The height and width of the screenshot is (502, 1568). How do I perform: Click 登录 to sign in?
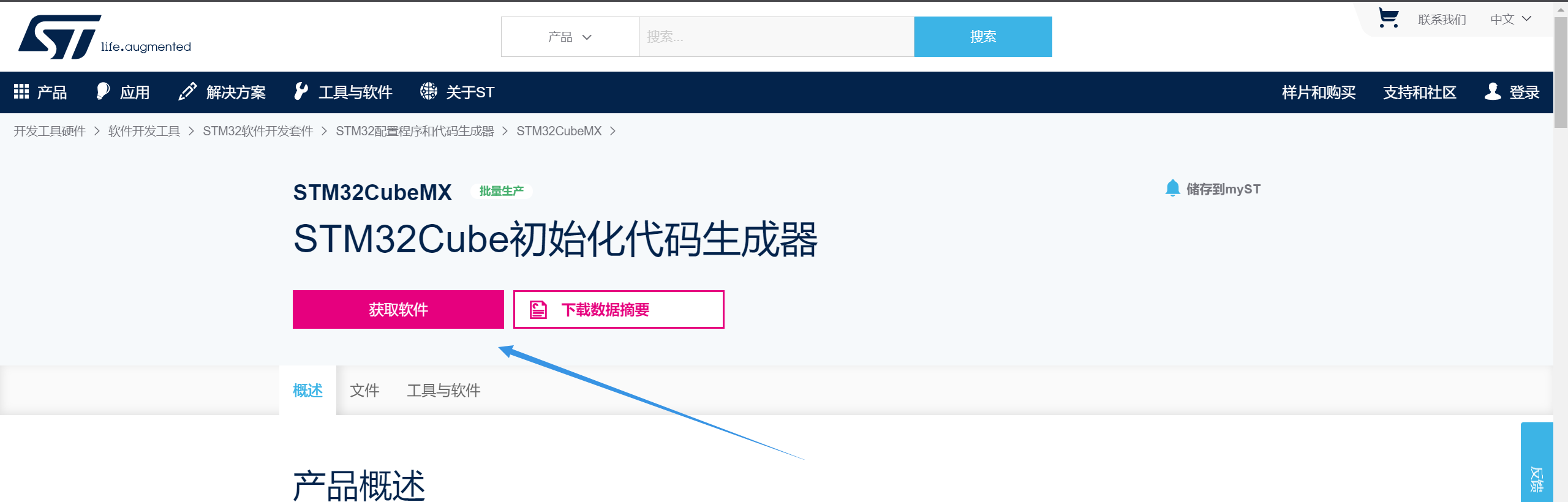(x=1525, y=92)
